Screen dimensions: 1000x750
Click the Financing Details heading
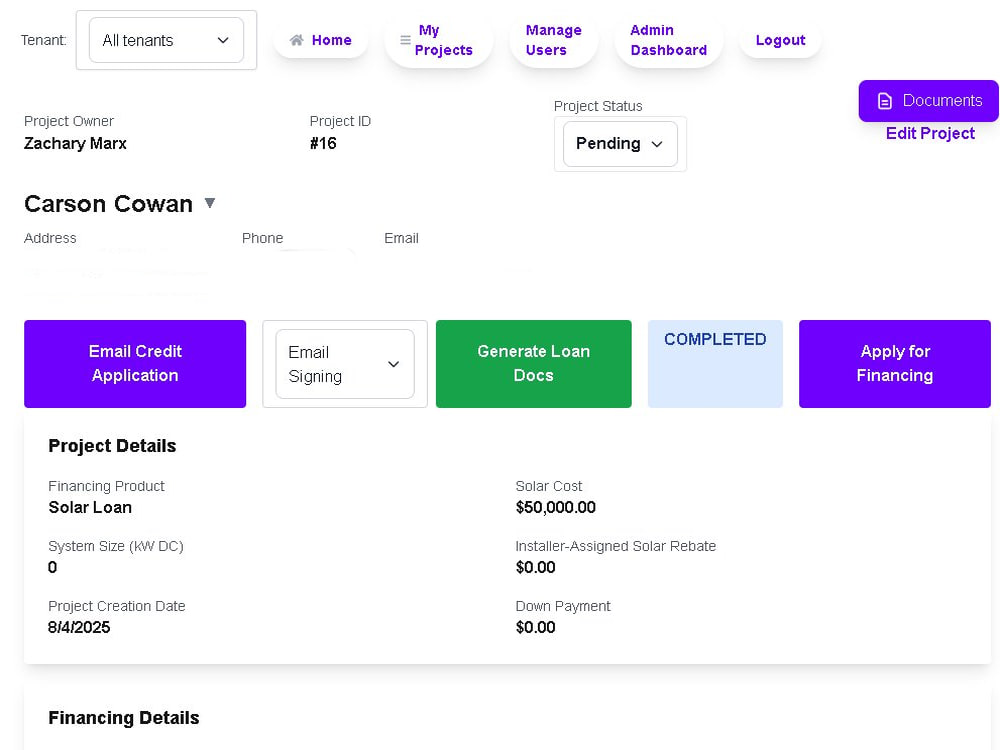[124, 718]
